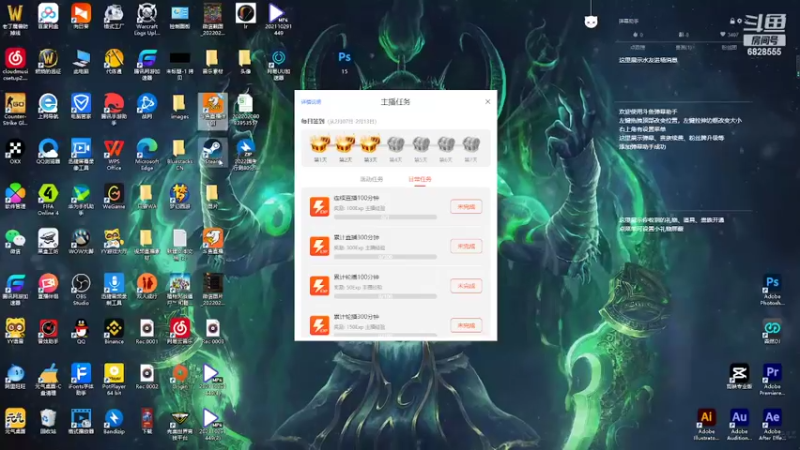This screenshot has width=800, height=450.
Task: Open the Rec 0001 recording file
Action: click(x=146, y=331)
